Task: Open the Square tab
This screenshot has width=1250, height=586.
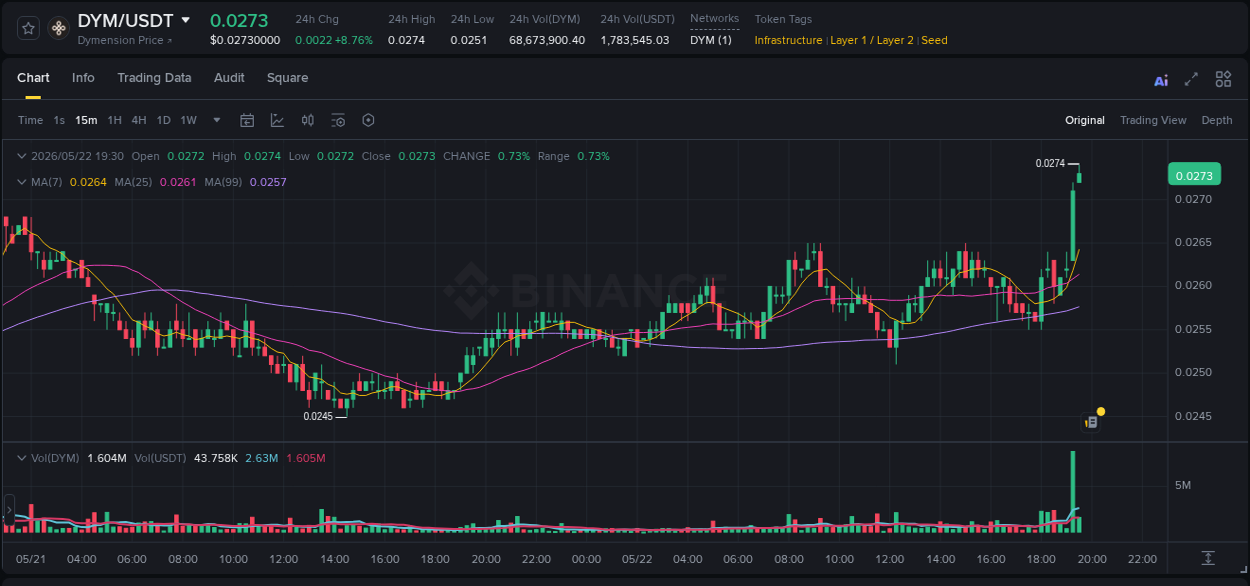Action: [x=287, y=78]
